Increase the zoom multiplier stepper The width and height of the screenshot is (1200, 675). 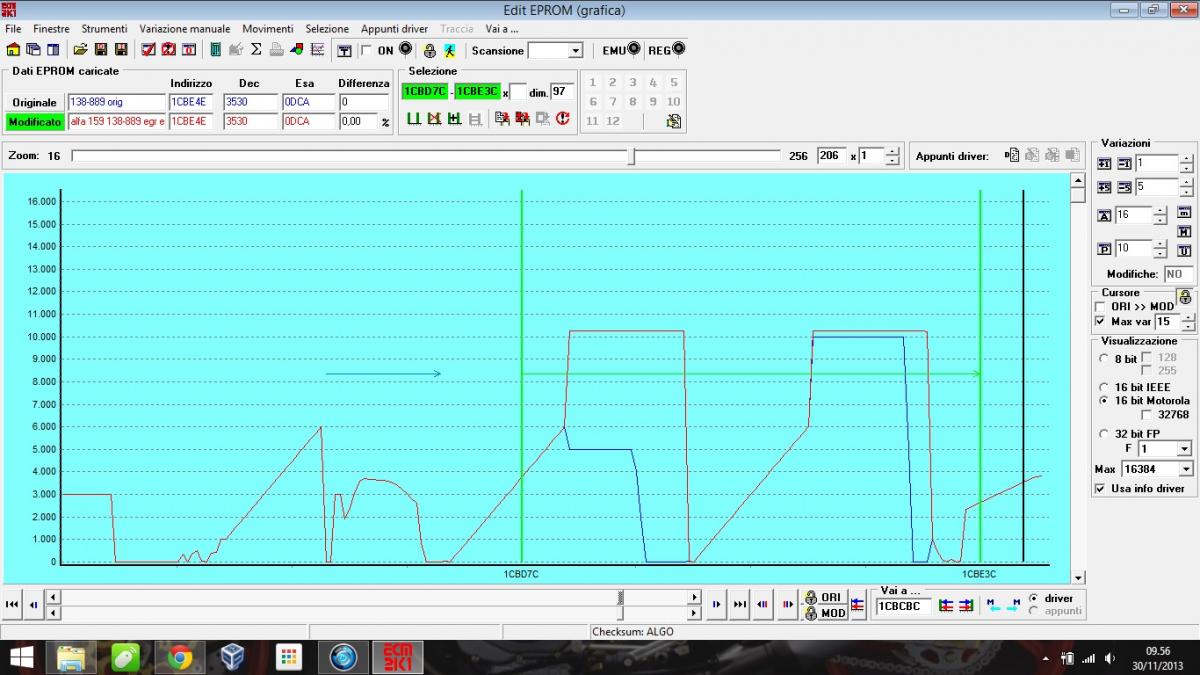(x=893, y=151)
